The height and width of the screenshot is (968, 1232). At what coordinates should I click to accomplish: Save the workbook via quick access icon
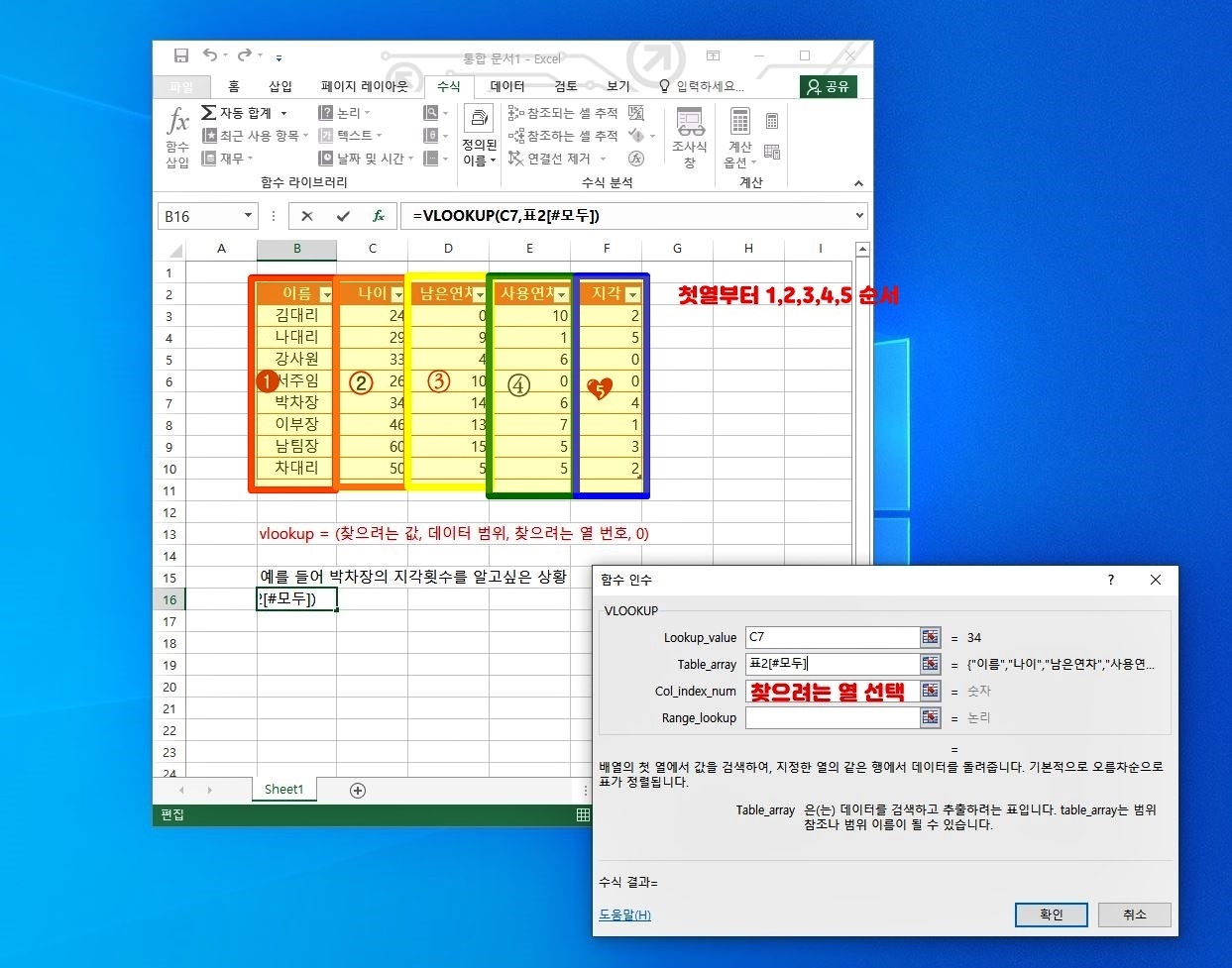click(180, 56)
